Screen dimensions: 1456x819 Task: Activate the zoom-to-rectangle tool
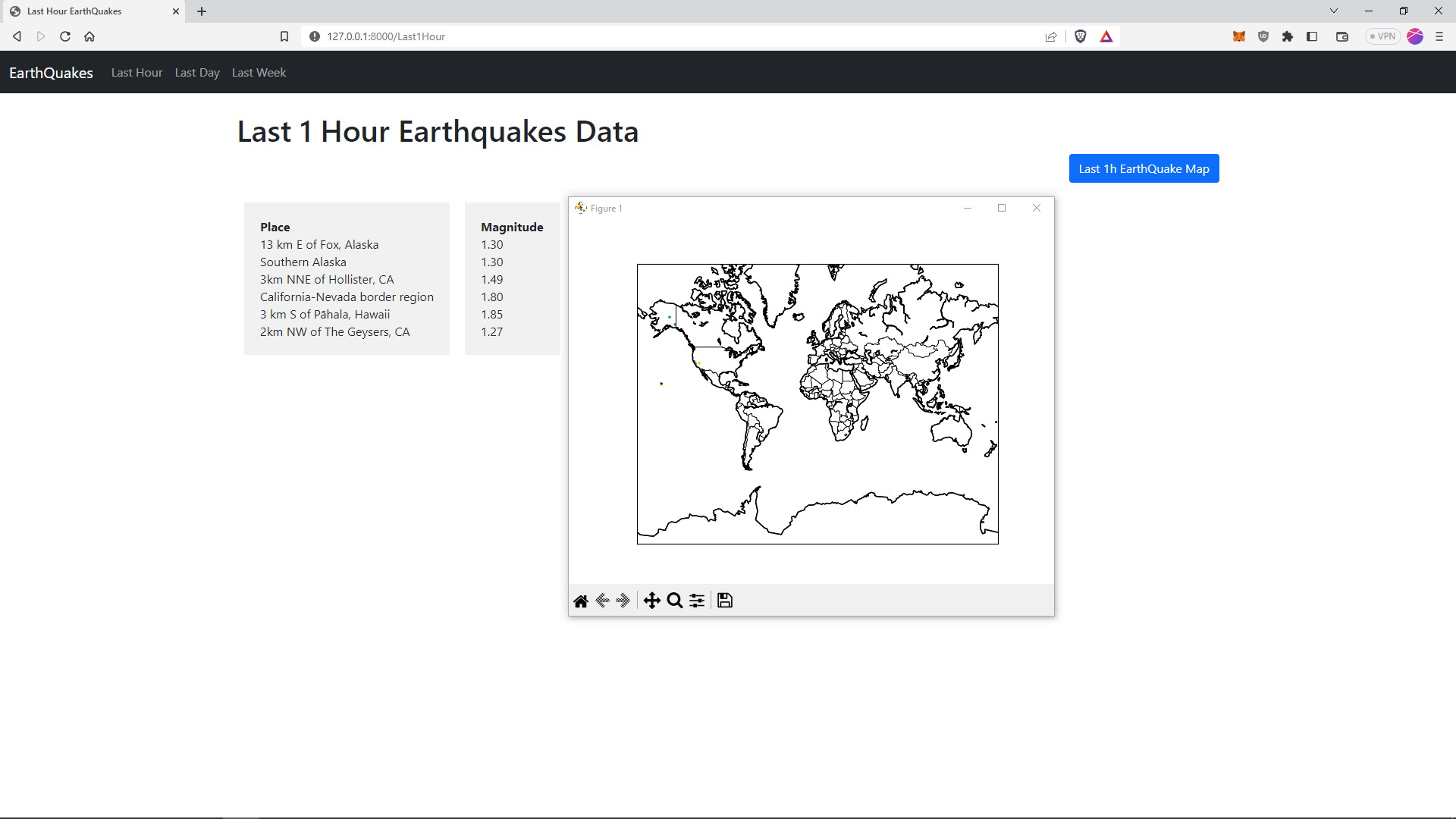click(x=674, y=600)
